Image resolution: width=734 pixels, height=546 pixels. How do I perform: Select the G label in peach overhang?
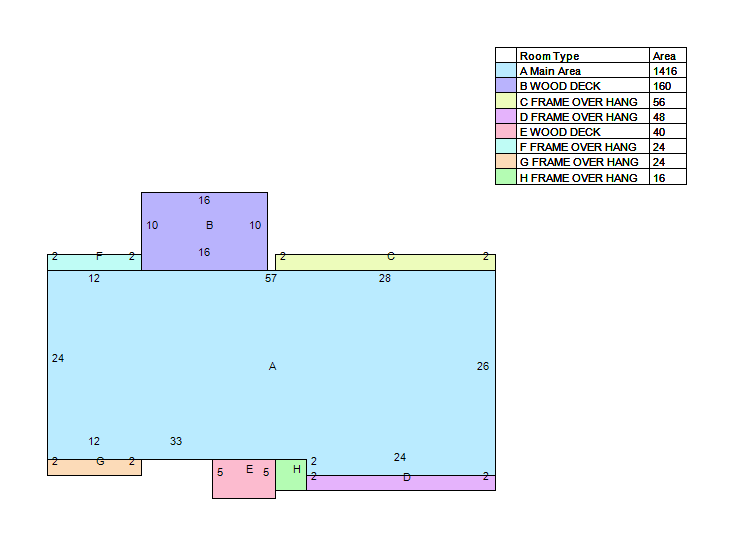[x=100, y=461]
